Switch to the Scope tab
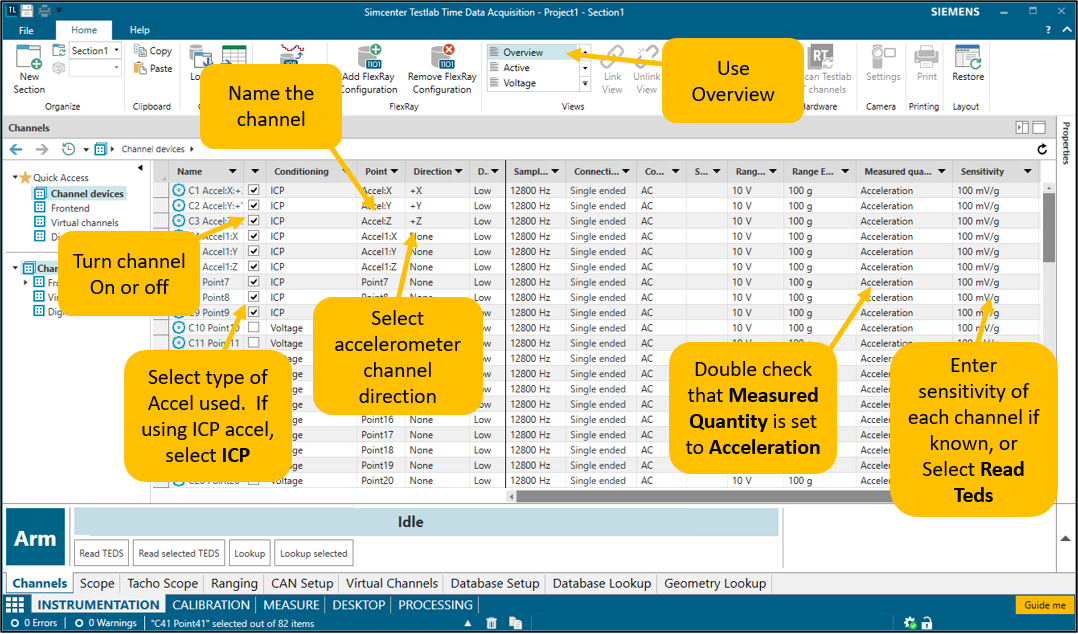Screen dimensions: 1078x634 (x=97, y=583)
